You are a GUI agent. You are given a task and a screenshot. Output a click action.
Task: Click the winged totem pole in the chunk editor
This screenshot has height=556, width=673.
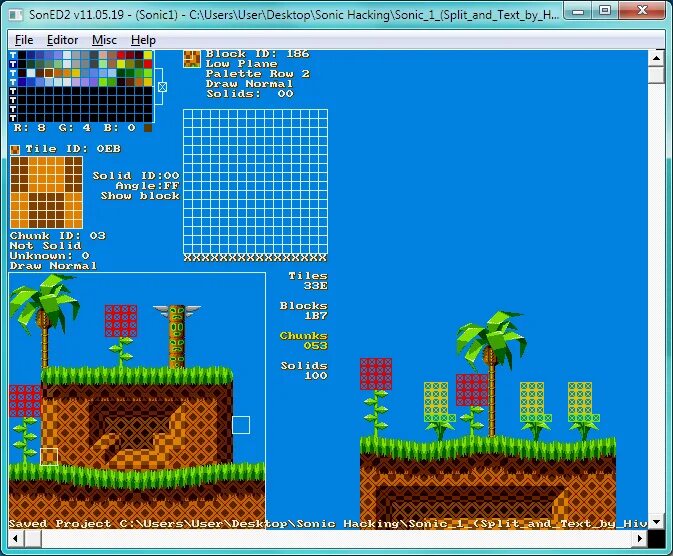177,337
